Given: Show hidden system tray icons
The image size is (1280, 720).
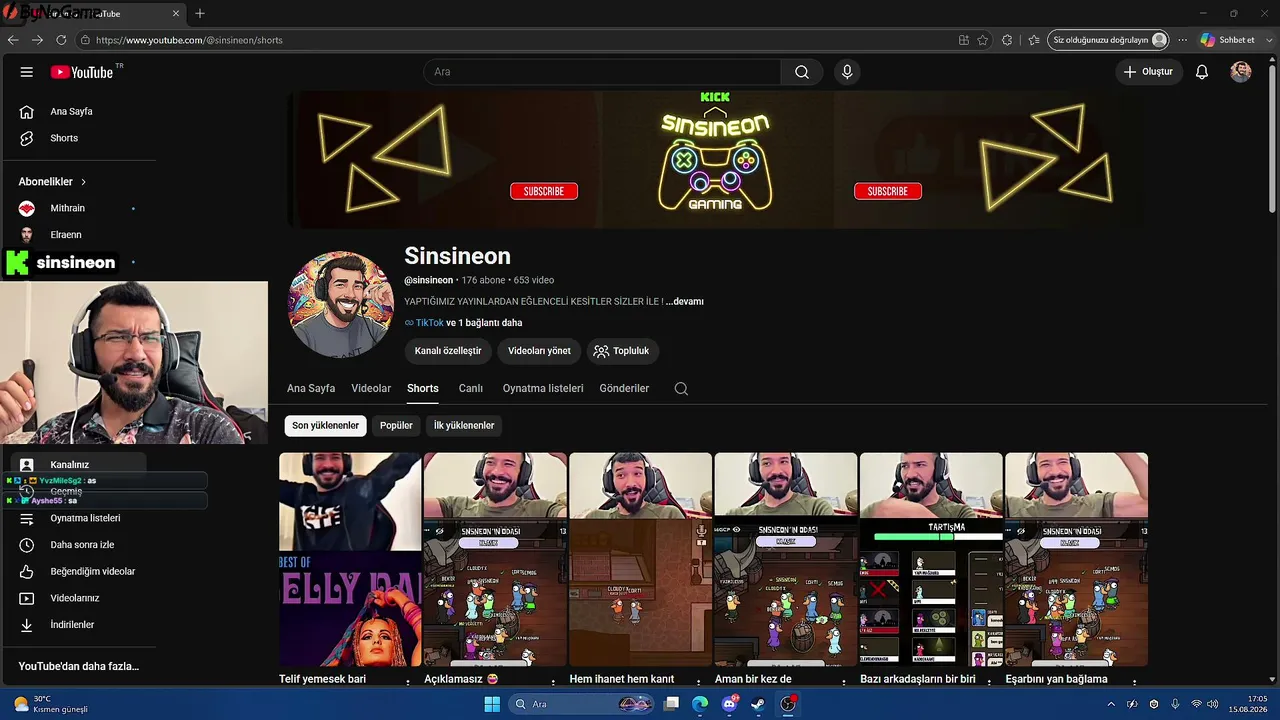Looking at the screenshot, I should click(x=1111, y=704).
